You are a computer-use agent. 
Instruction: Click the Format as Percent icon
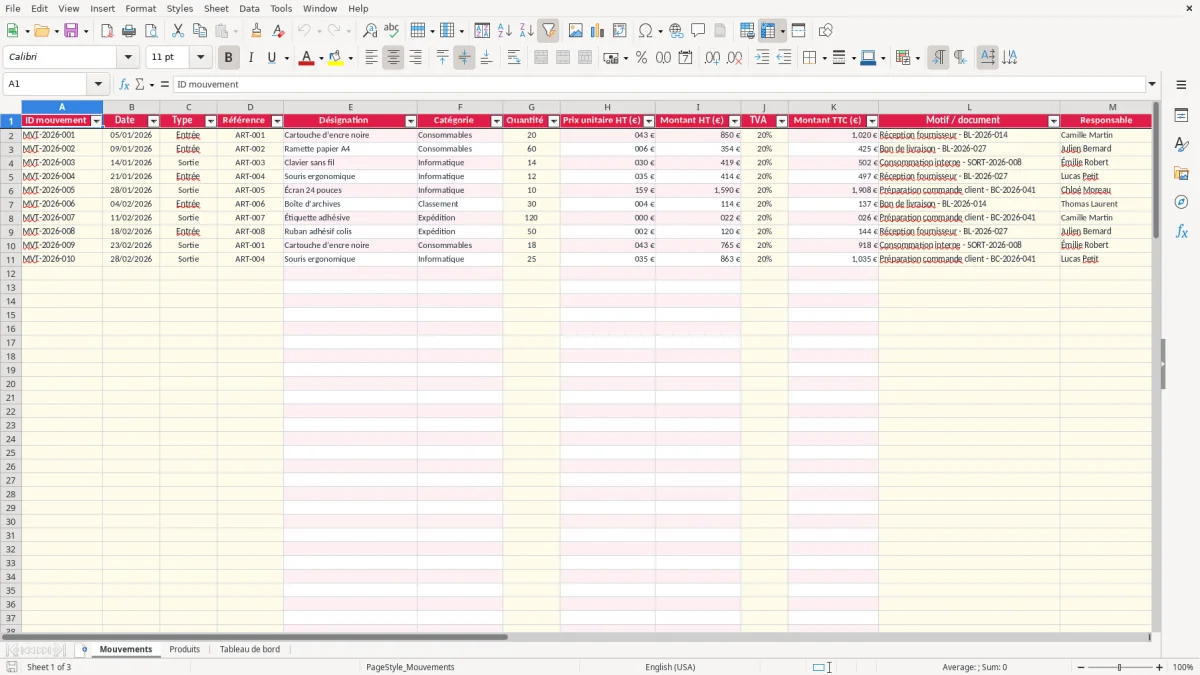(x=641, y=58)
